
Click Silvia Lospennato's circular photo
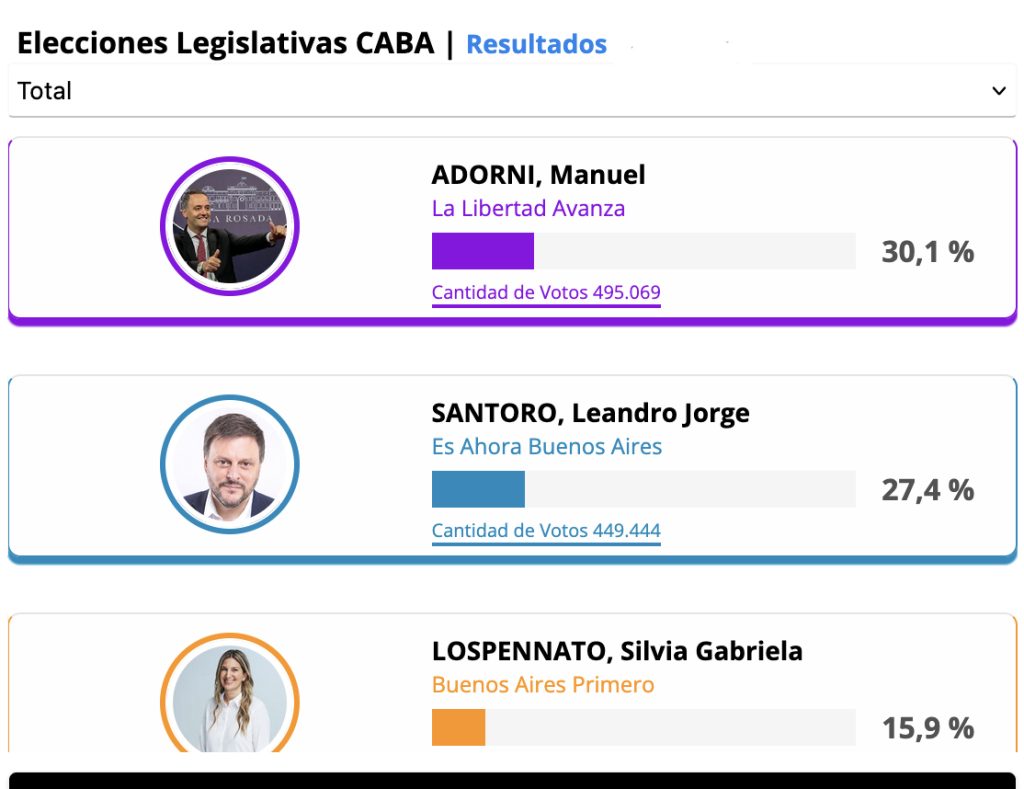[230, 698]
